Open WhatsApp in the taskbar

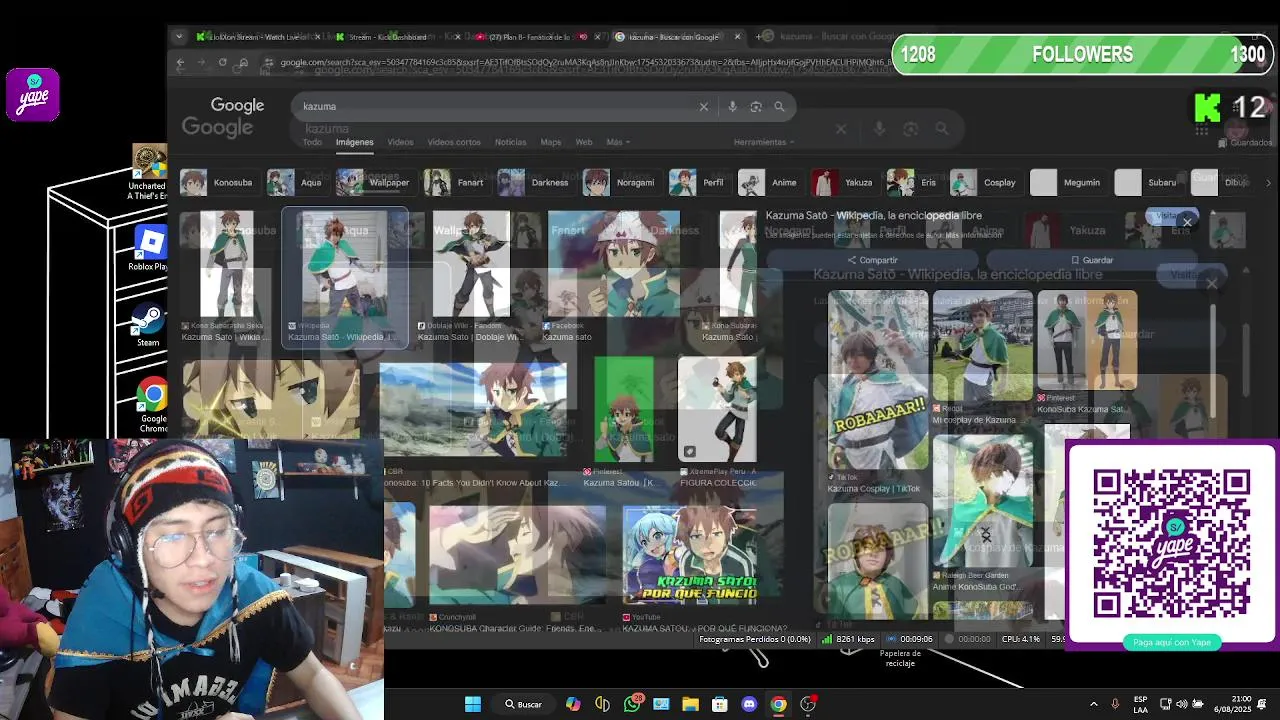pos(632,704)
